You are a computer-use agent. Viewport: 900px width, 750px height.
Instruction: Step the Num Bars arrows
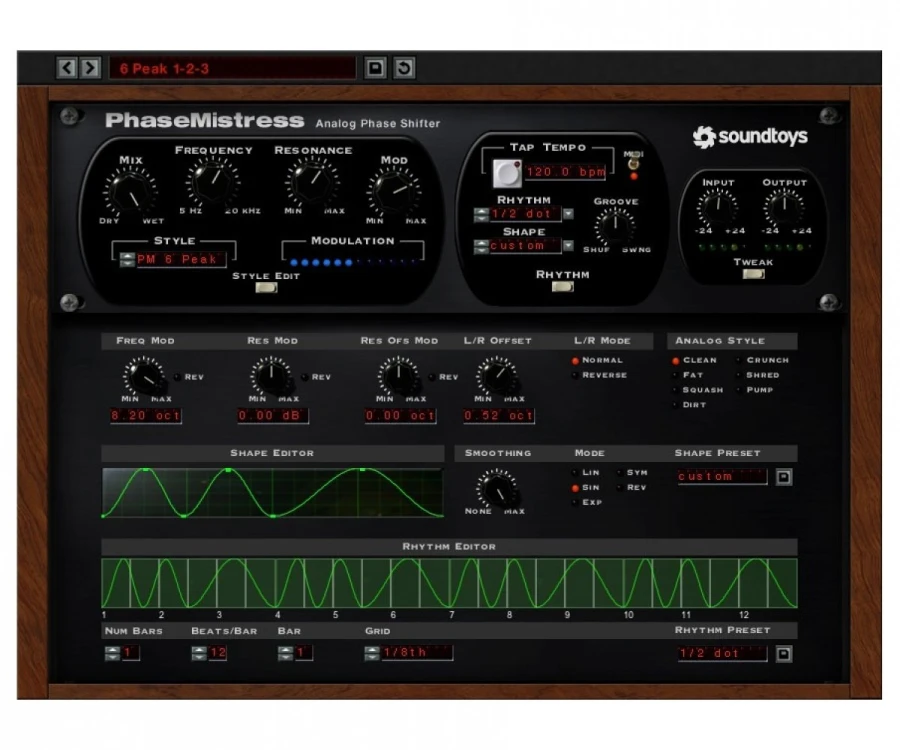[x=112, y=653]
